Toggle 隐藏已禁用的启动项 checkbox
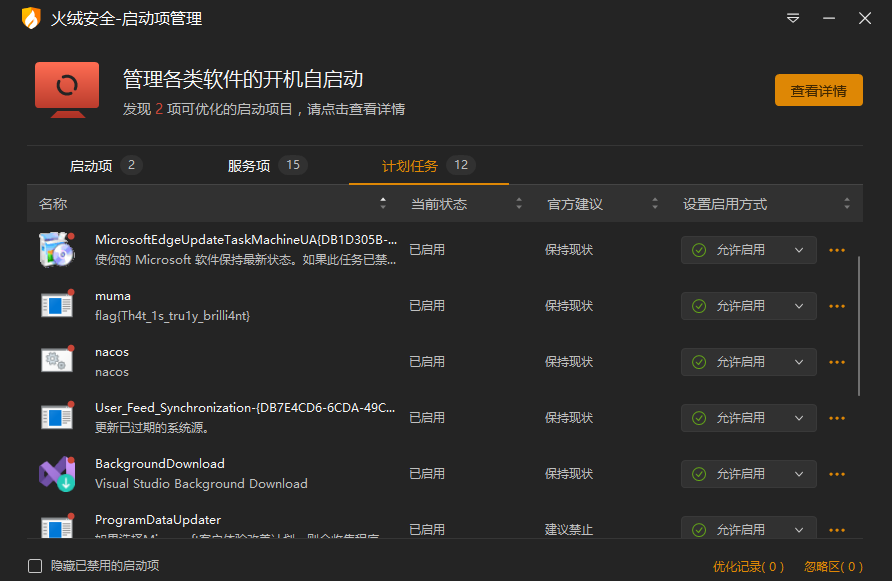892x581 pixels. coord(35,566)
